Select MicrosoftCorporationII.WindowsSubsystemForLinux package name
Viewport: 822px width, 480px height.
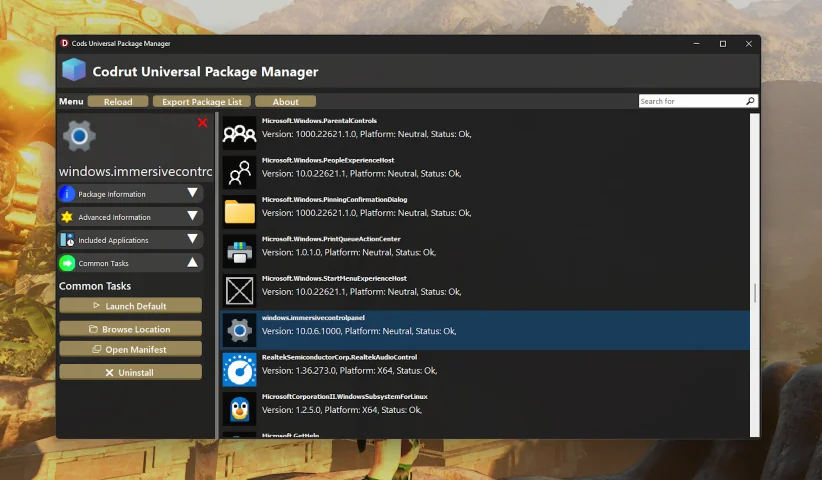[344, 396]
